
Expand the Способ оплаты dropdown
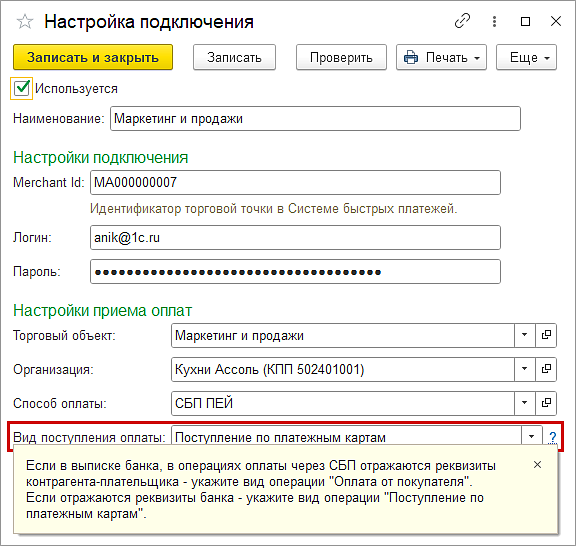525,403
